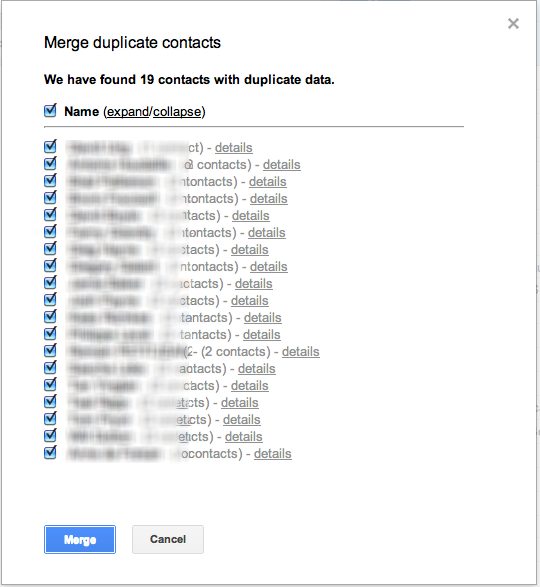The image size is (540, 587).
Task: Click the expand link beside Name
Action: (x=128, y=112)
